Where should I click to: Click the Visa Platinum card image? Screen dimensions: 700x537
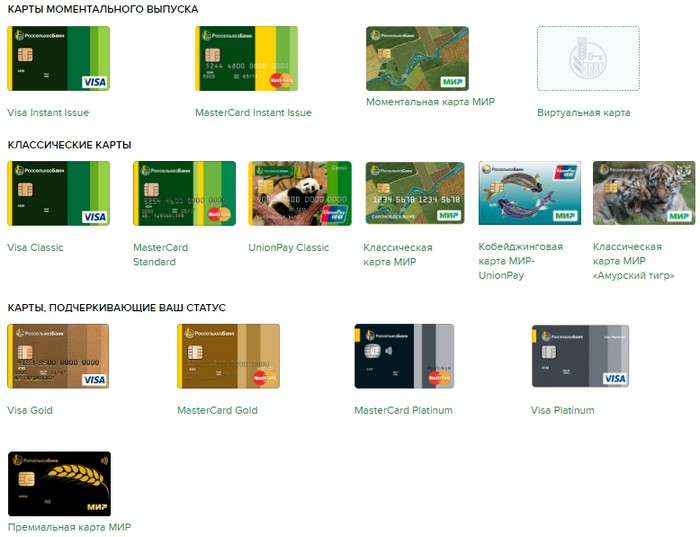580,356
